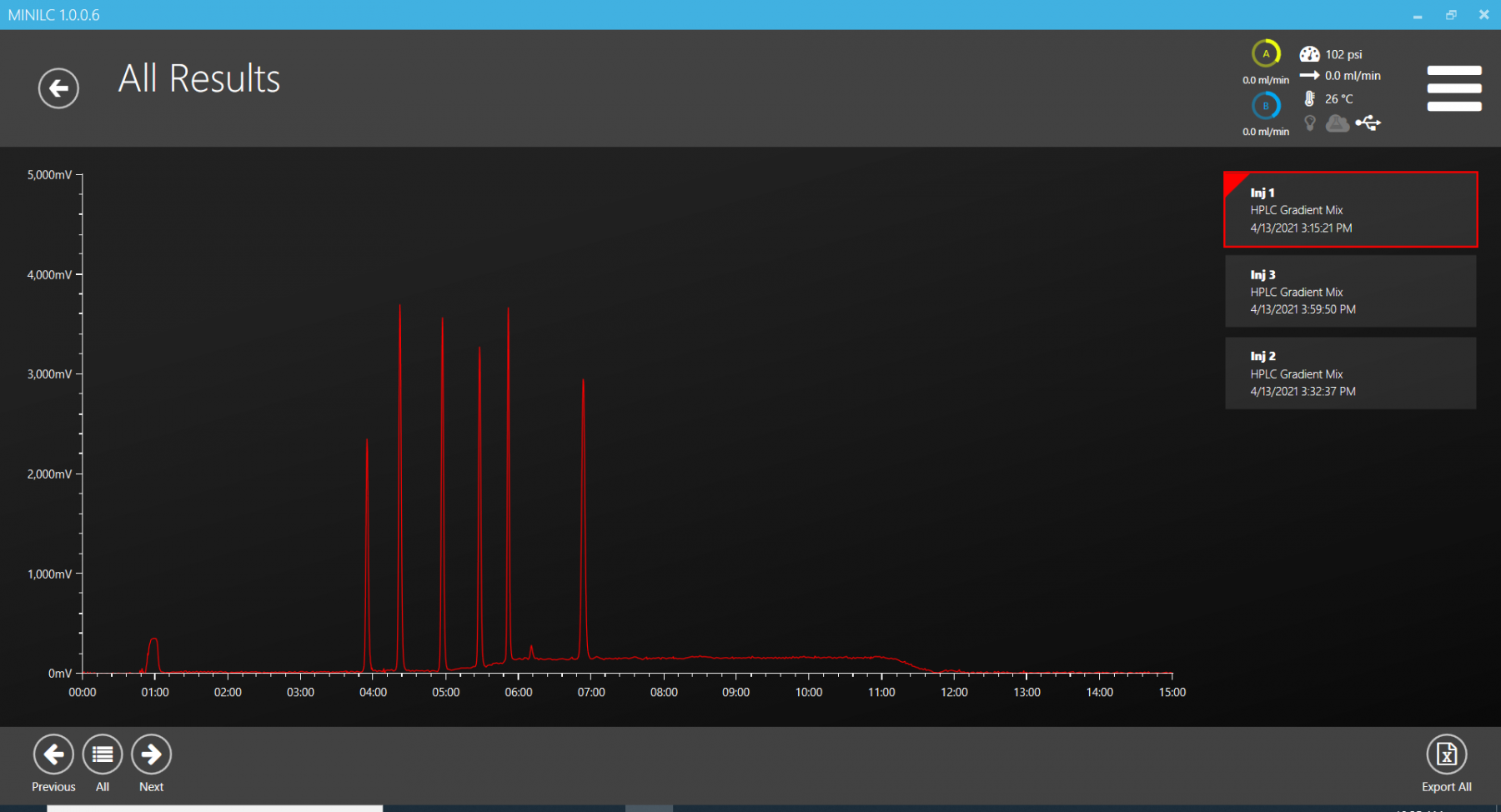
Task: Click the USB connection icon
Action: click(x=1368, y=123)
